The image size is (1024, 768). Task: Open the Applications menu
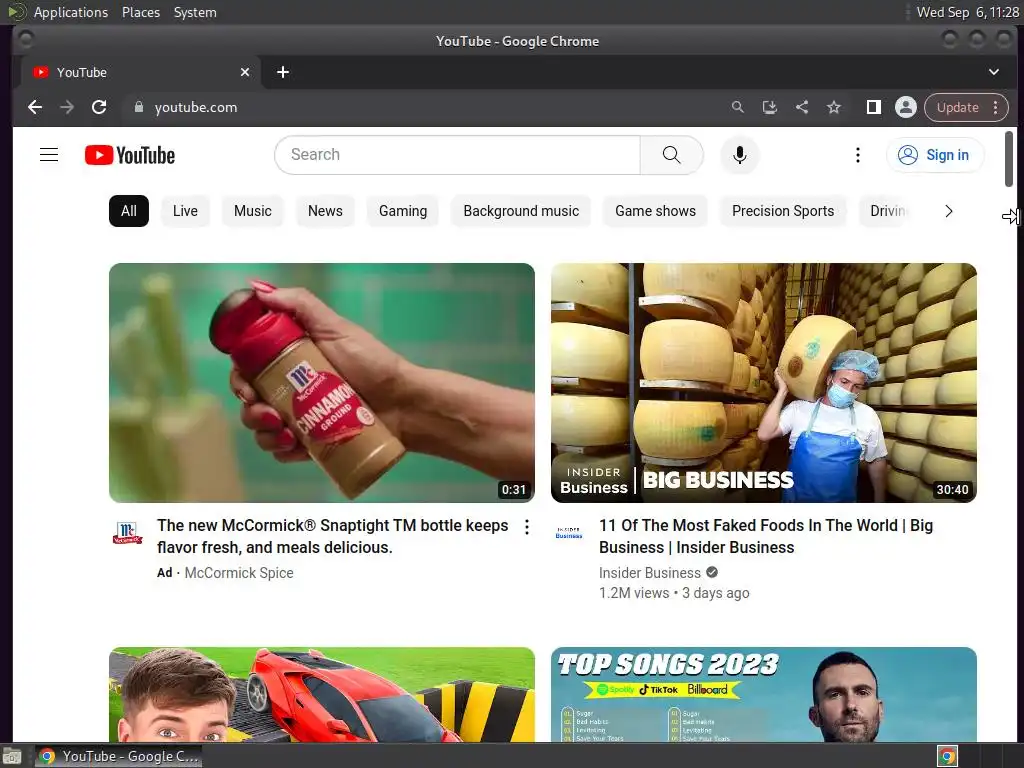71,12
